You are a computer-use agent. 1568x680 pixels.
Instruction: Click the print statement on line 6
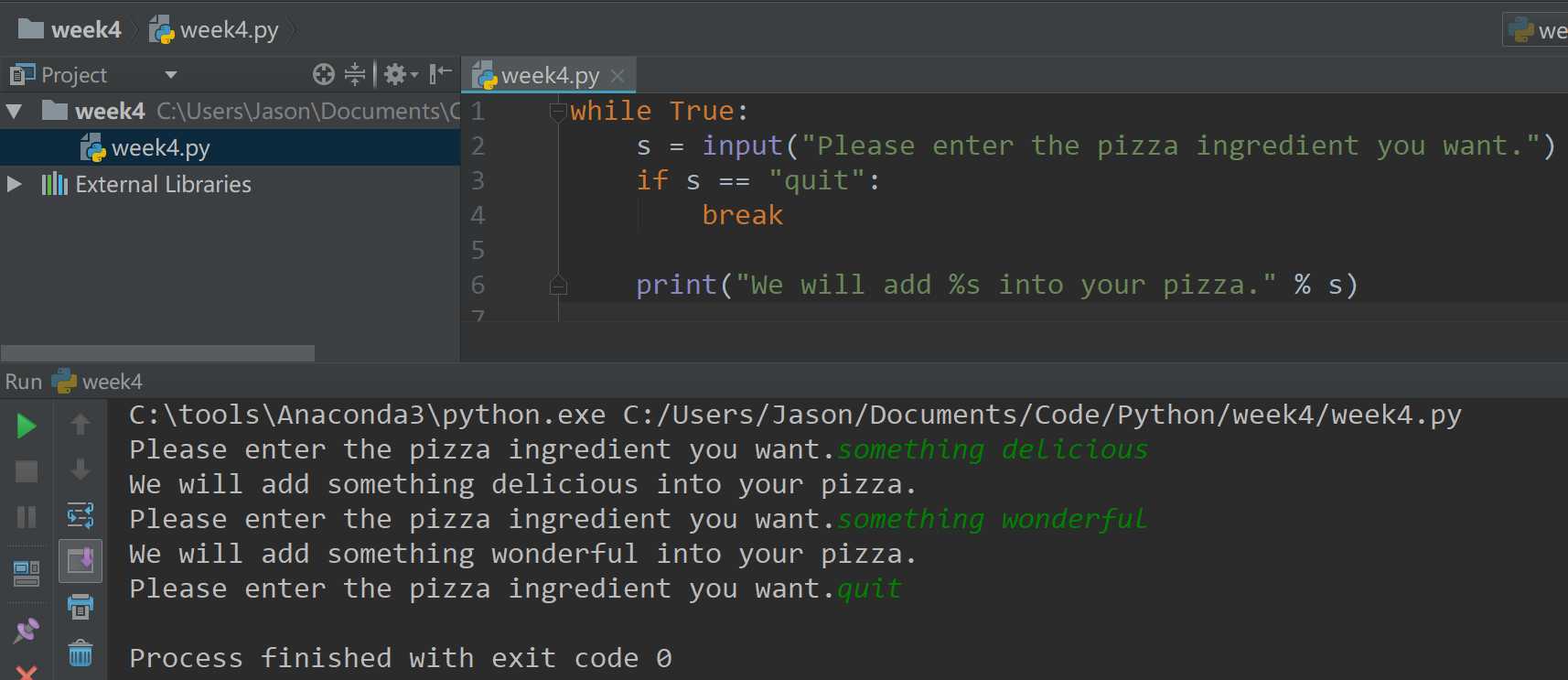click(997, 286)
